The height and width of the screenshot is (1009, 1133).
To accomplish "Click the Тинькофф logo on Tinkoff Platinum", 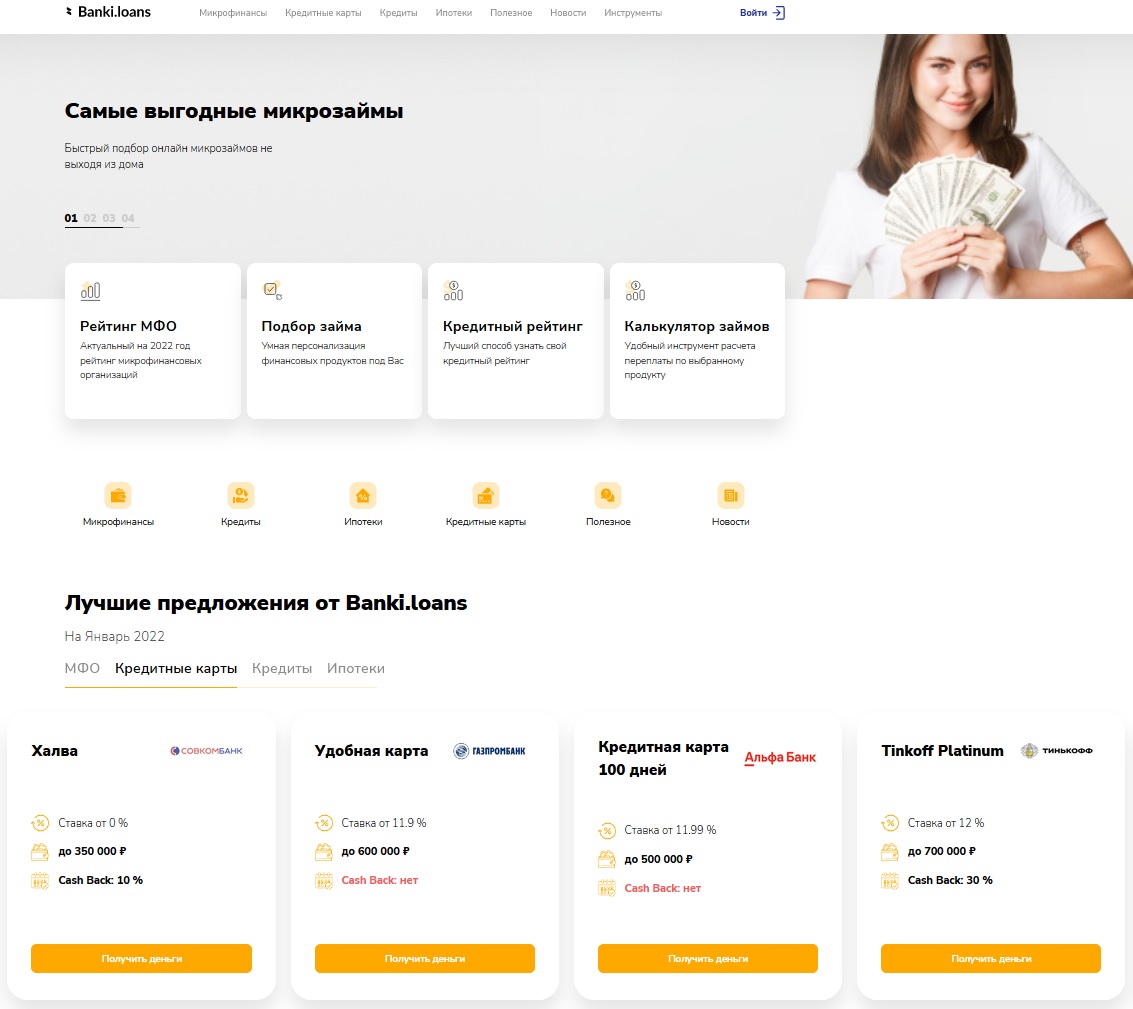I will (x=1056, y=751).
